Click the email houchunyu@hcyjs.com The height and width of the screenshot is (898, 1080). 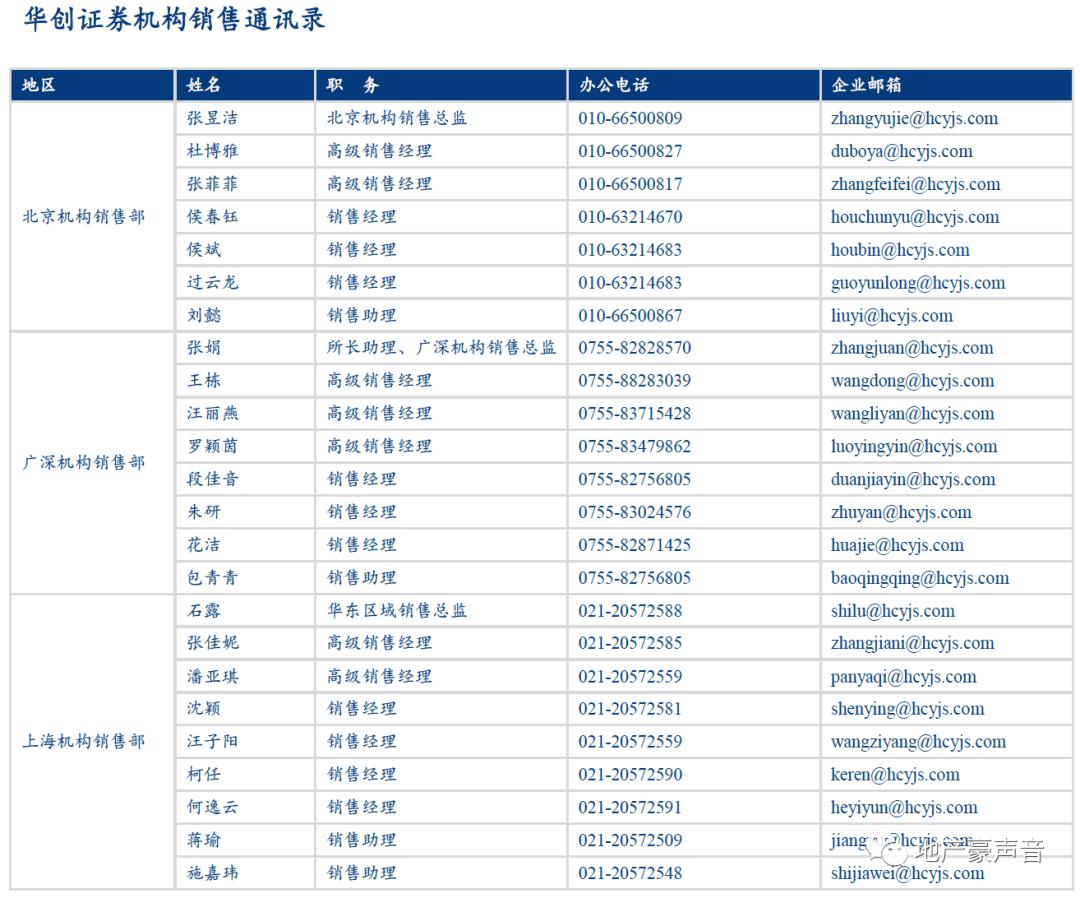915,218
